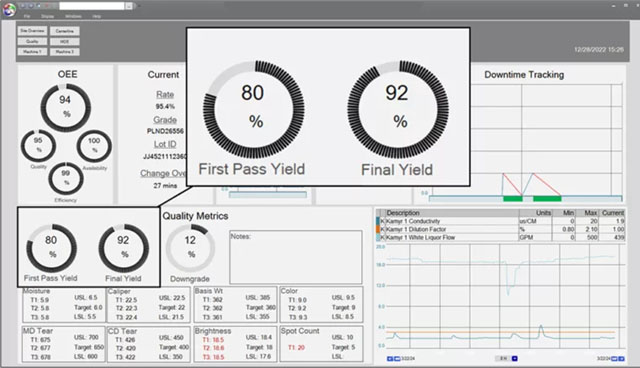Open the File menu
Image resolution: width=640 pixels, height=368 pixels.
coord(27,16)
